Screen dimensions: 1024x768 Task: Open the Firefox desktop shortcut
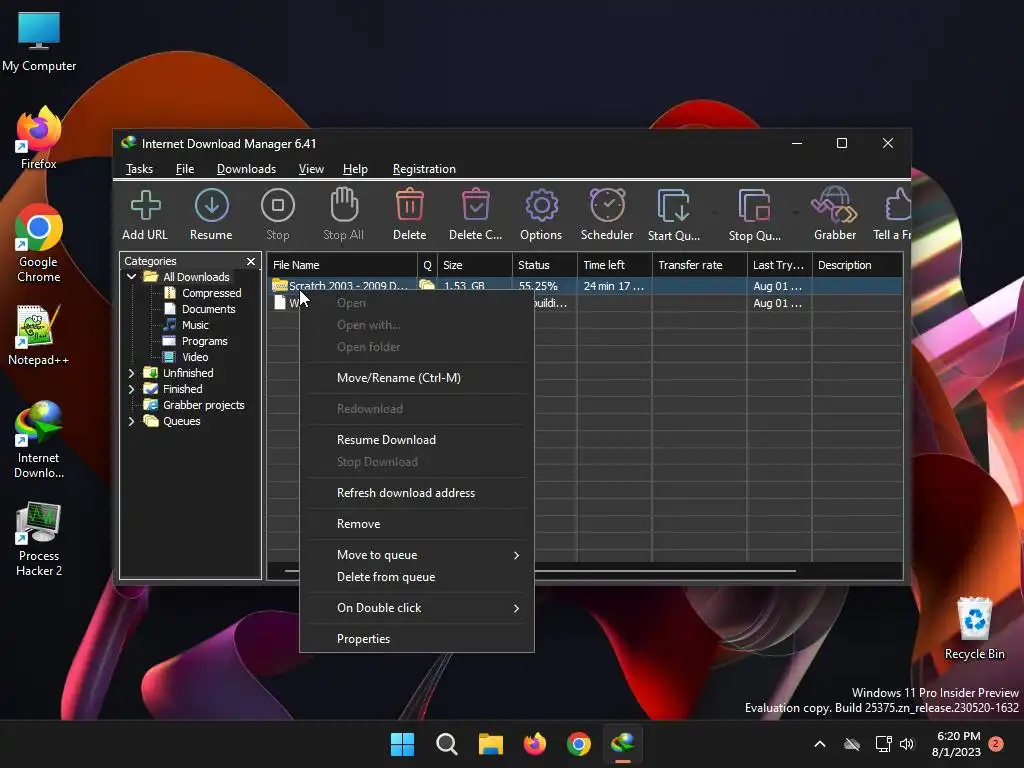[x=39, y=138]
